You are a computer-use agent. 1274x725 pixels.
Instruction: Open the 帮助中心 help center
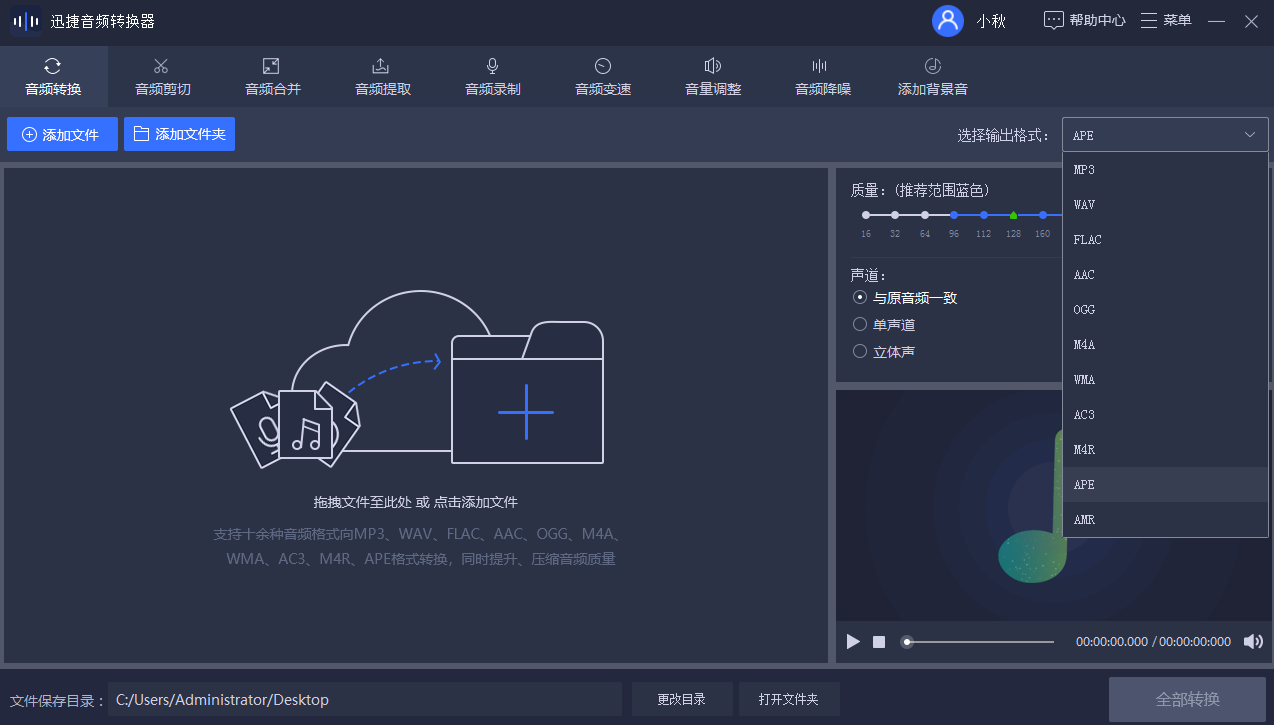(x=1085, y=20)
